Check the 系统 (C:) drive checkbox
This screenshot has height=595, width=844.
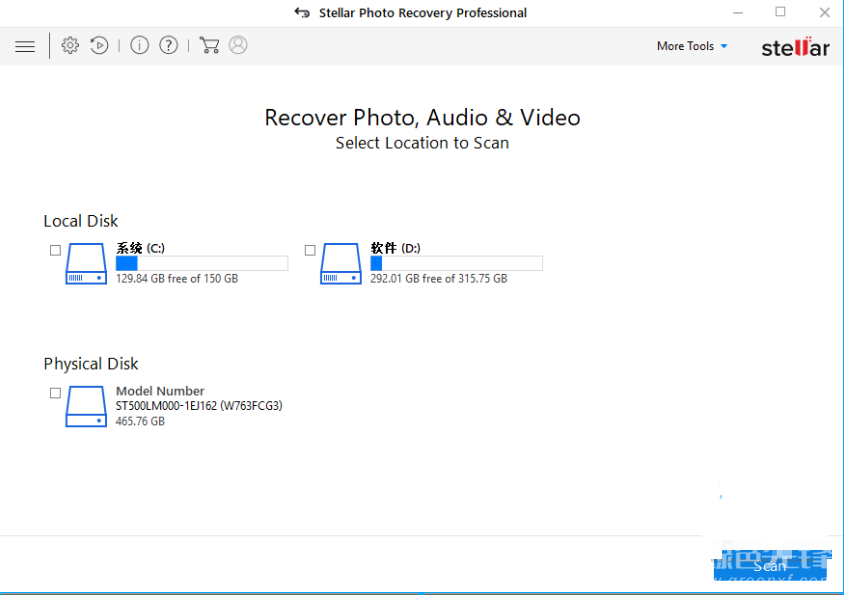click(x=55, y=250)
